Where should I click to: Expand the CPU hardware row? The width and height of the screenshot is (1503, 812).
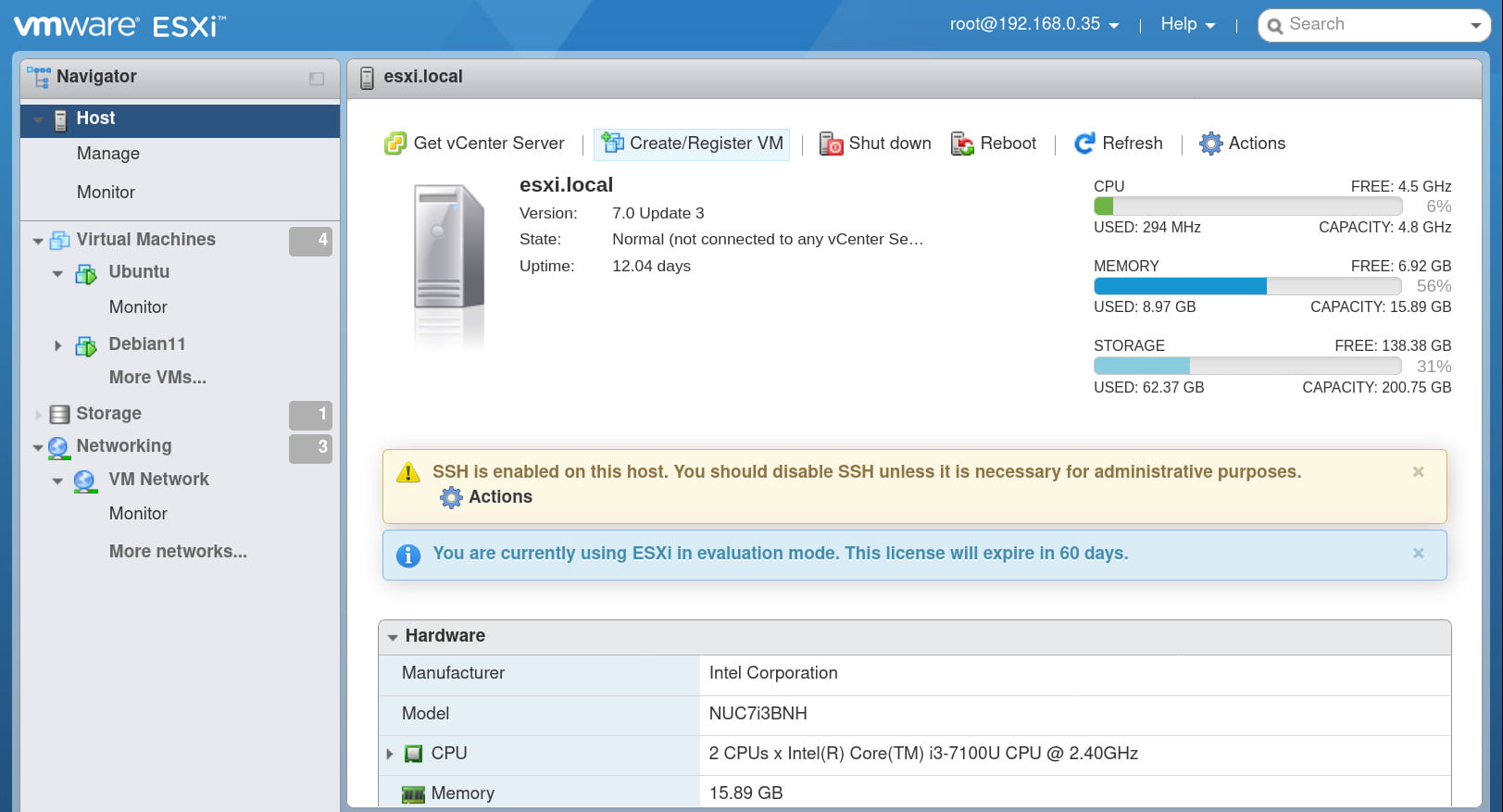click(x=390, y=754)
